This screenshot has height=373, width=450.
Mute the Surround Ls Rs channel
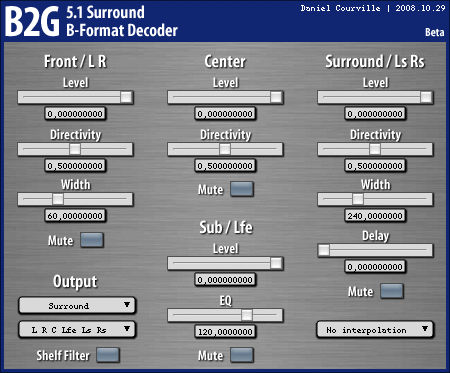point(392,291)
